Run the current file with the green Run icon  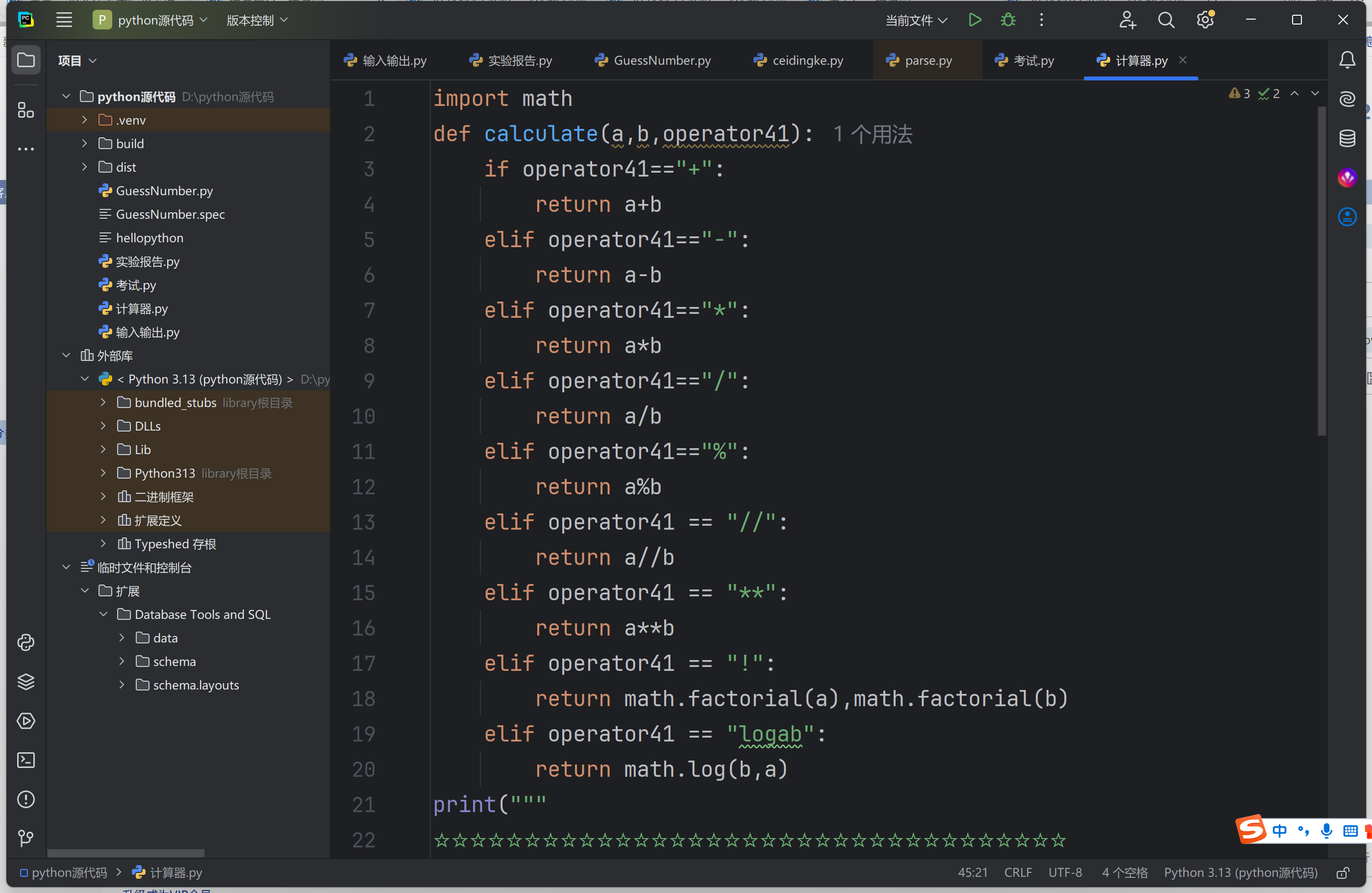point(974,20)
